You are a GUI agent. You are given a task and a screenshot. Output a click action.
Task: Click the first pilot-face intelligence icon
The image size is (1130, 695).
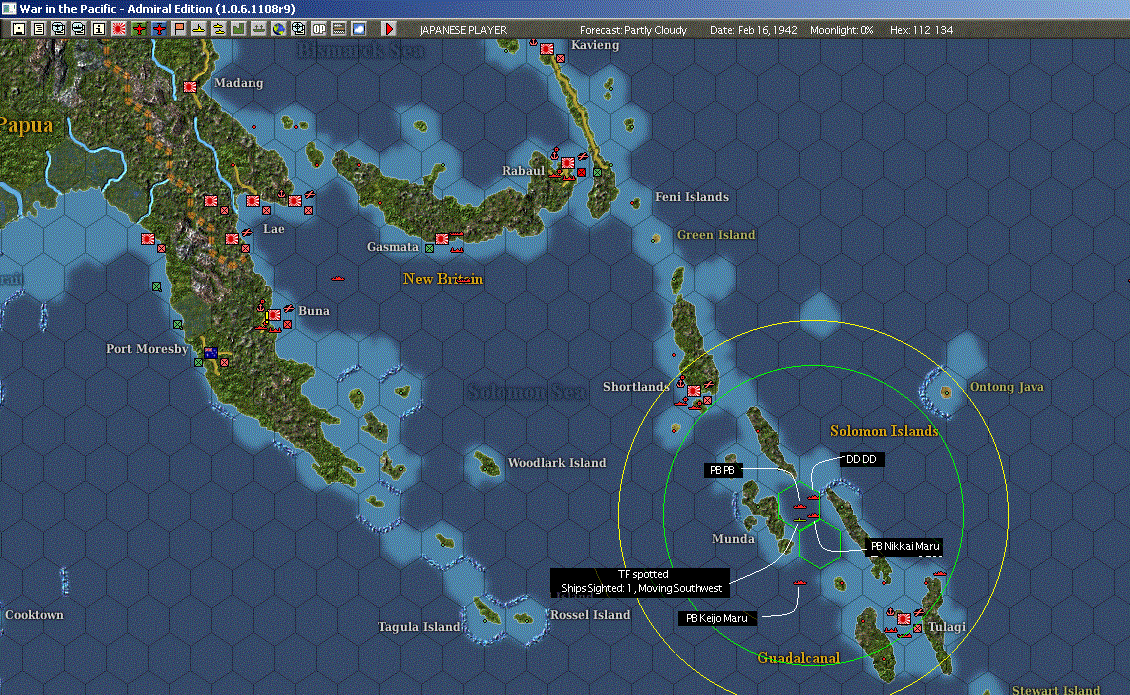58,29
